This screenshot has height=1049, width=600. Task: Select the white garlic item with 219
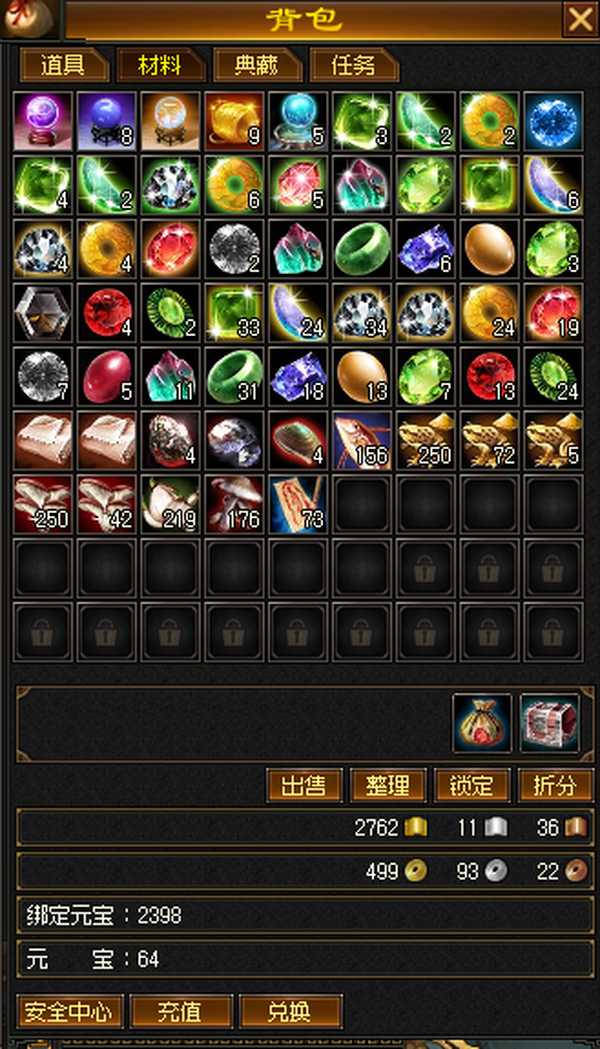171,504
